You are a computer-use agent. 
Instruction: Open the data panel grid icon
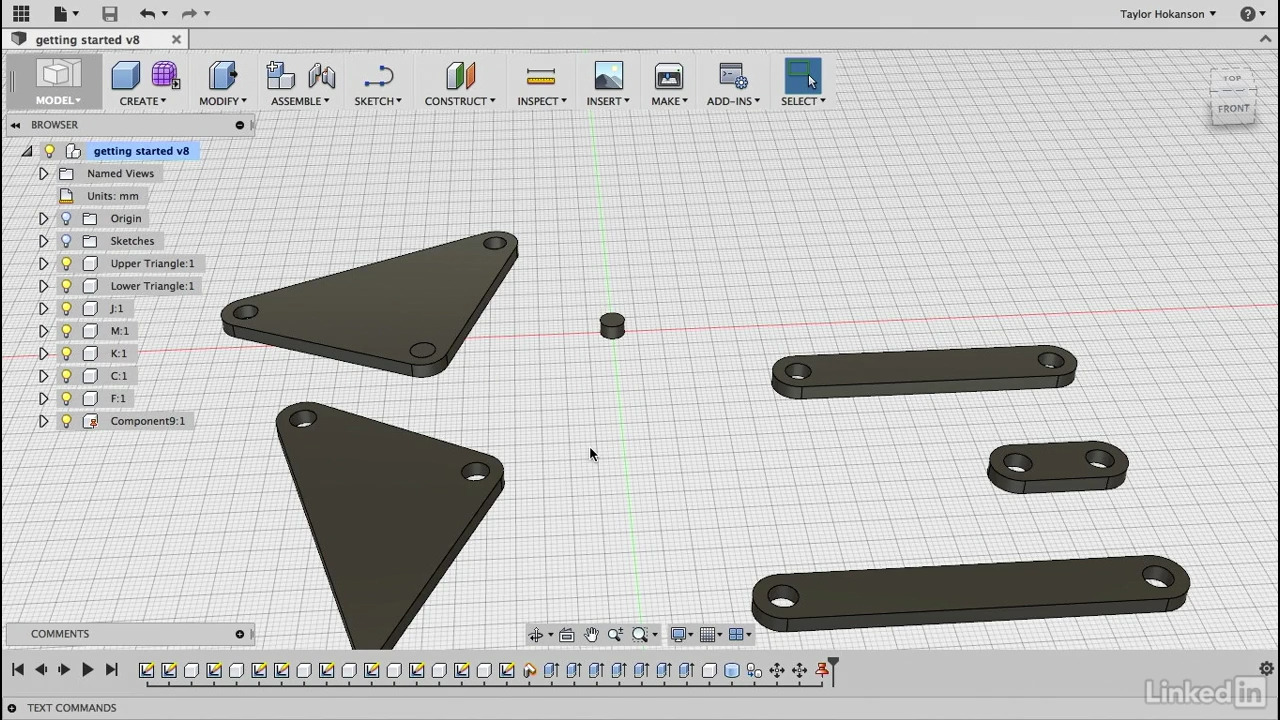[x=21, y=14]
